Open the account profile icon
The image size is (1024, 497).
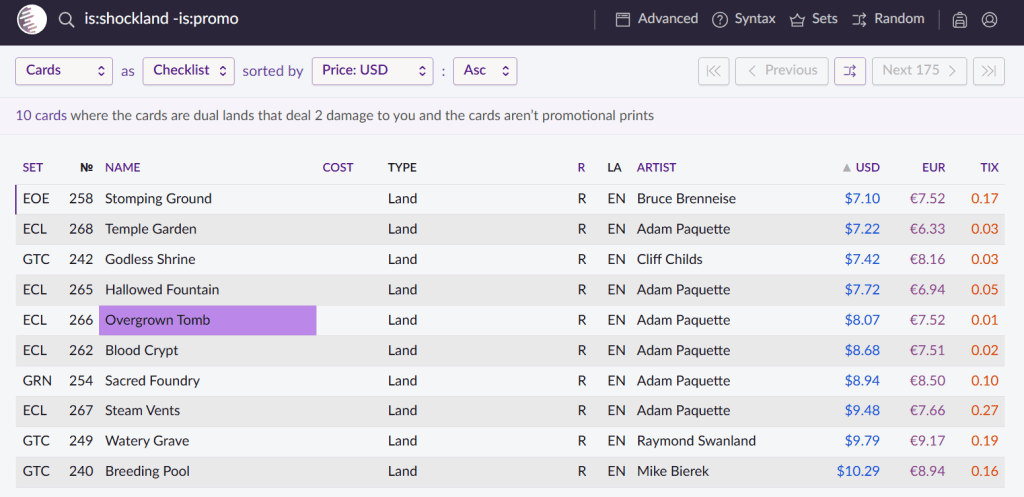tap(990, 20)
